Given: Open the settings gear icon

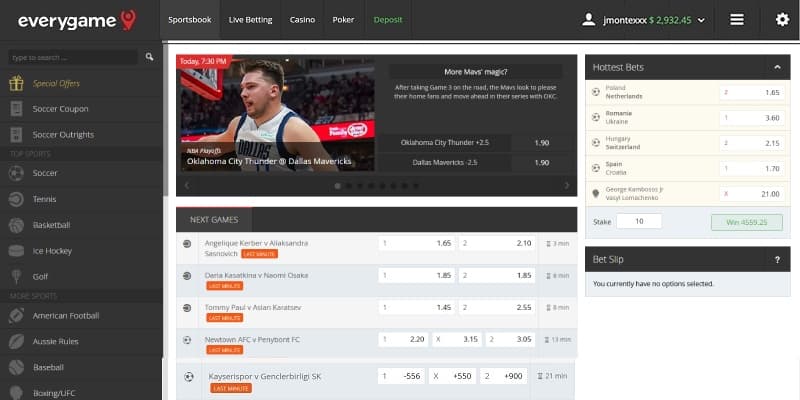Looking at the screenshot, I should click(782, 19).
